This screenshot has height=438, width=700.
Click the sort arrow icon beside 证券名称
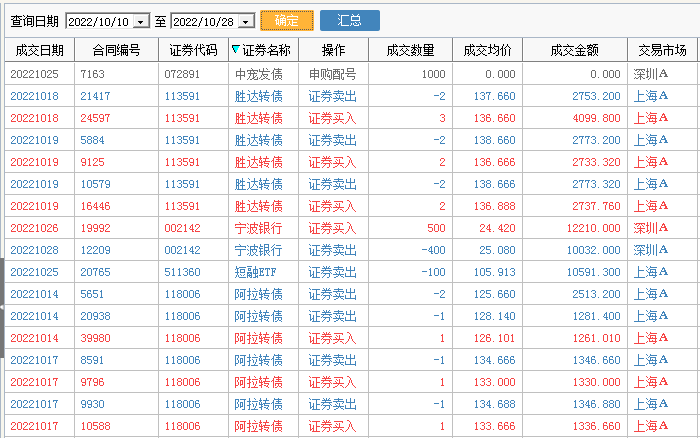pos(235,49)
